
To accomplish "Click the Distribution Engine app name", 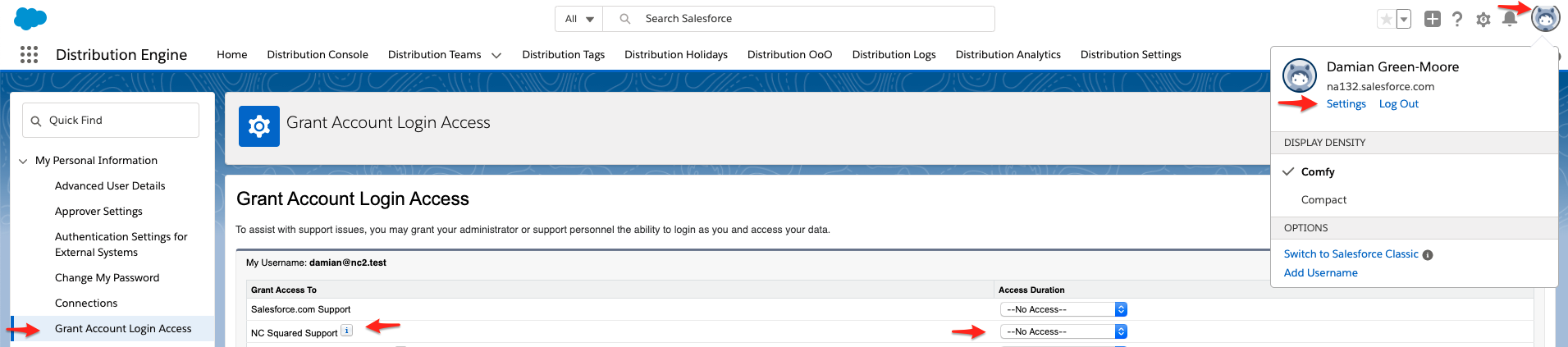I will click(121, 54).
